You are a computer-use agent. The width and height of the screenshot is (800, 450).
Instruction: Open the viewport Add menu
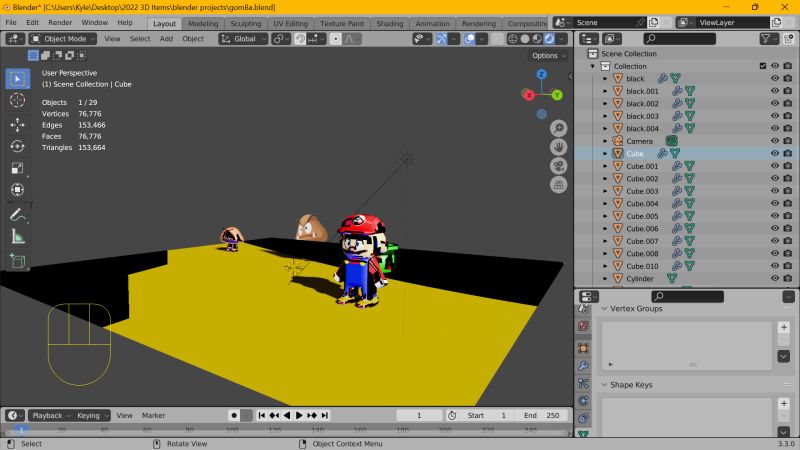(166, 39)
